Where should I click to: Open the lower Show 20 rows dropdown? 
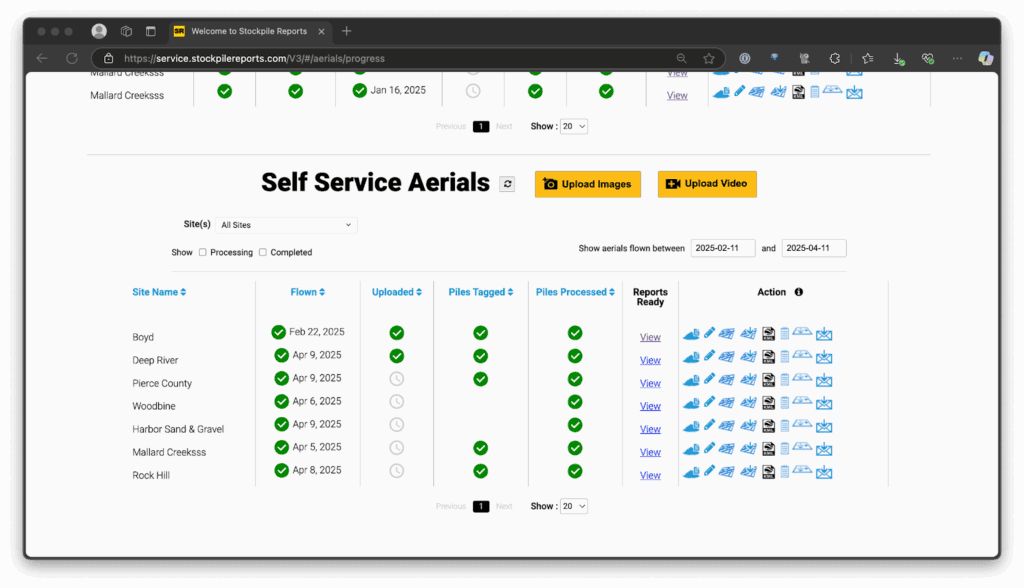pos(574,506)
